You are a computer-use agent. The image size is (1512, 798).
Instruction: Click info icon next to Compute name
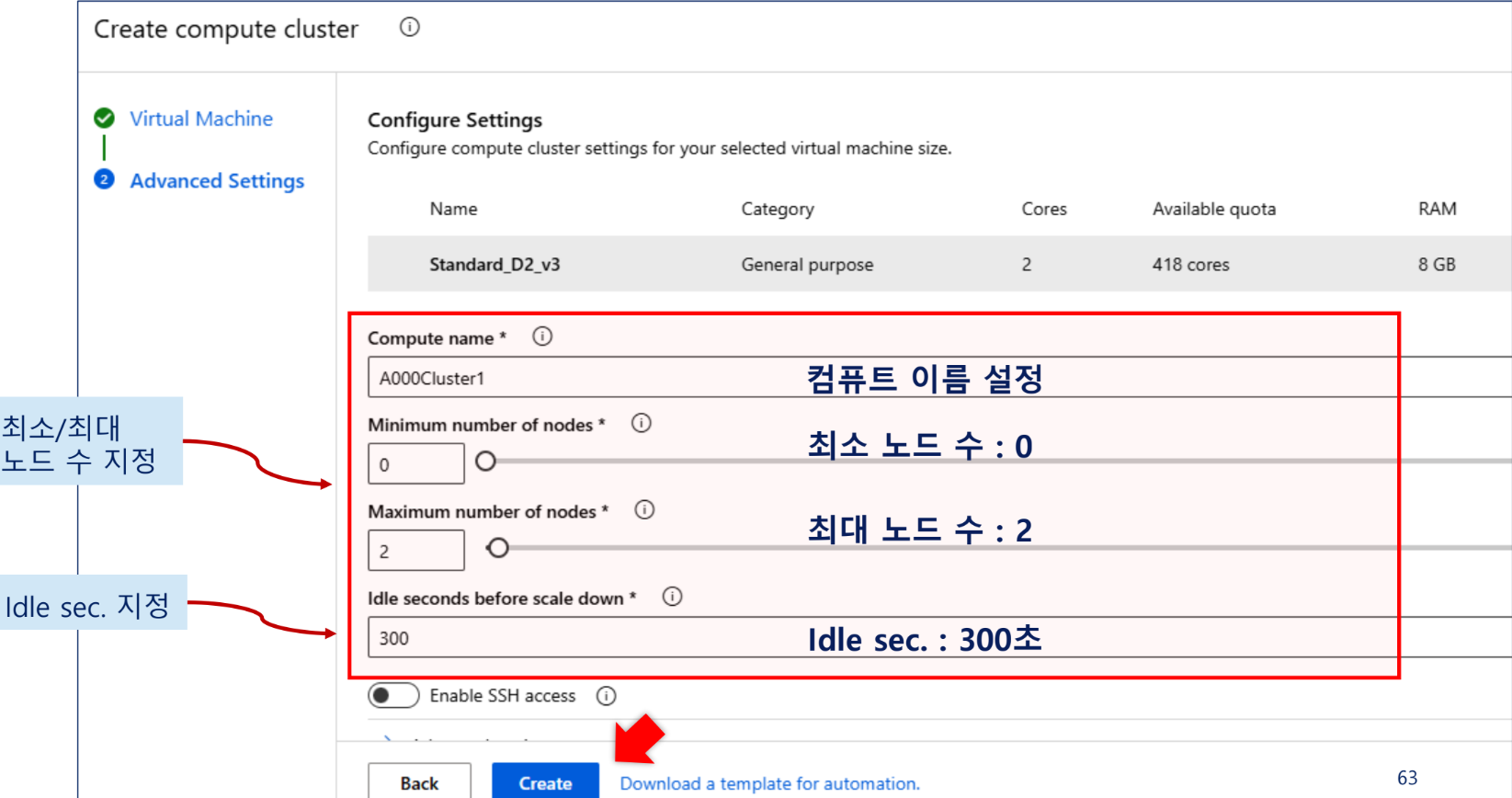pyautogui.click(x=542, y=336)
